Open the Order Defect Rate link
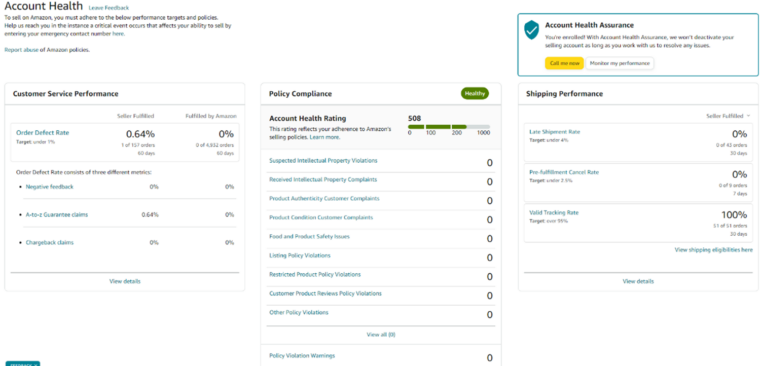The image size is (760, 366). click(43, 132)
